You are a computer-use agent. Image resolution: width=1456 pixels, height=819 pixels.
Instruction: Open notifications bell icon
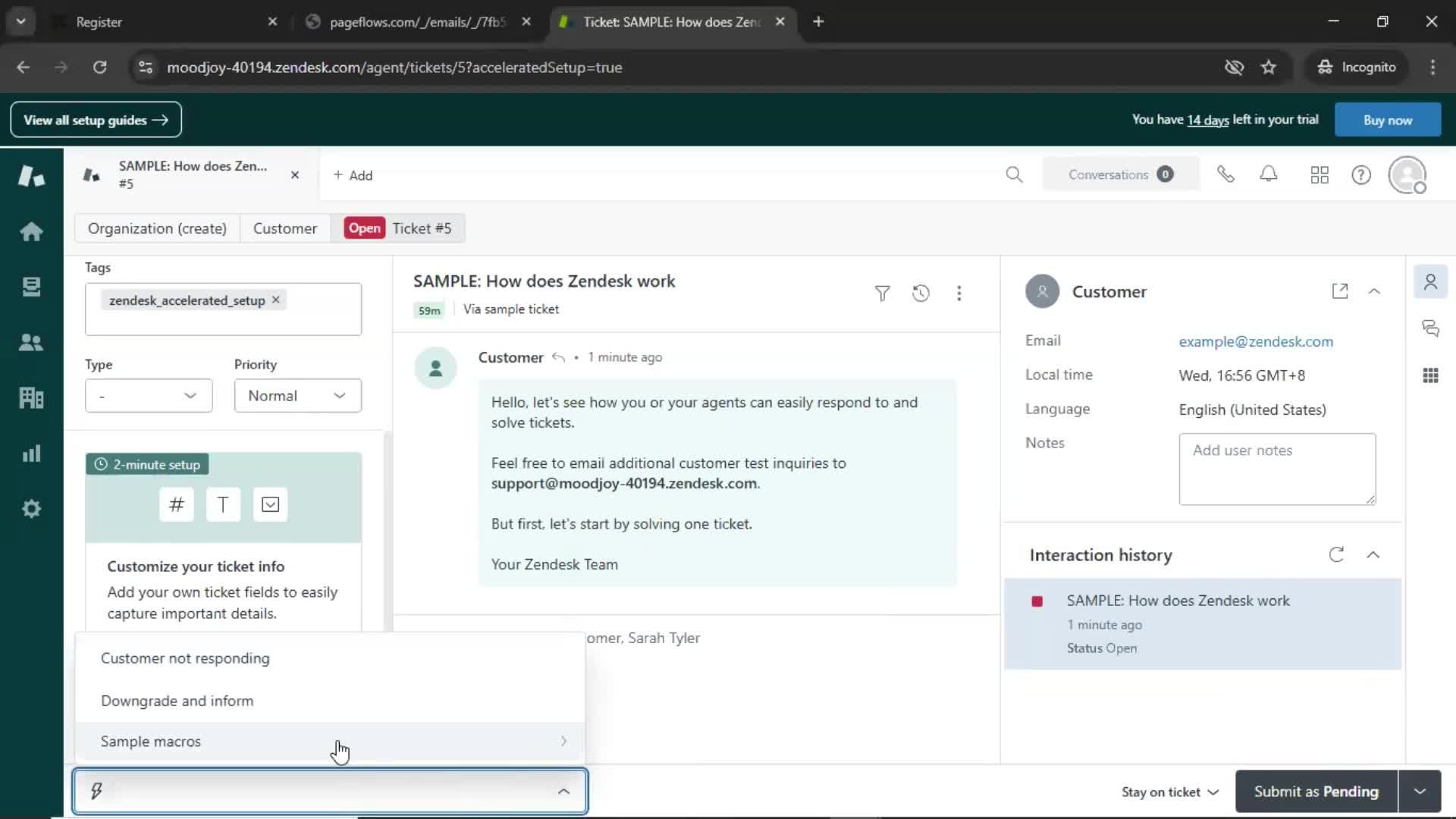[x=1269, y=174]
